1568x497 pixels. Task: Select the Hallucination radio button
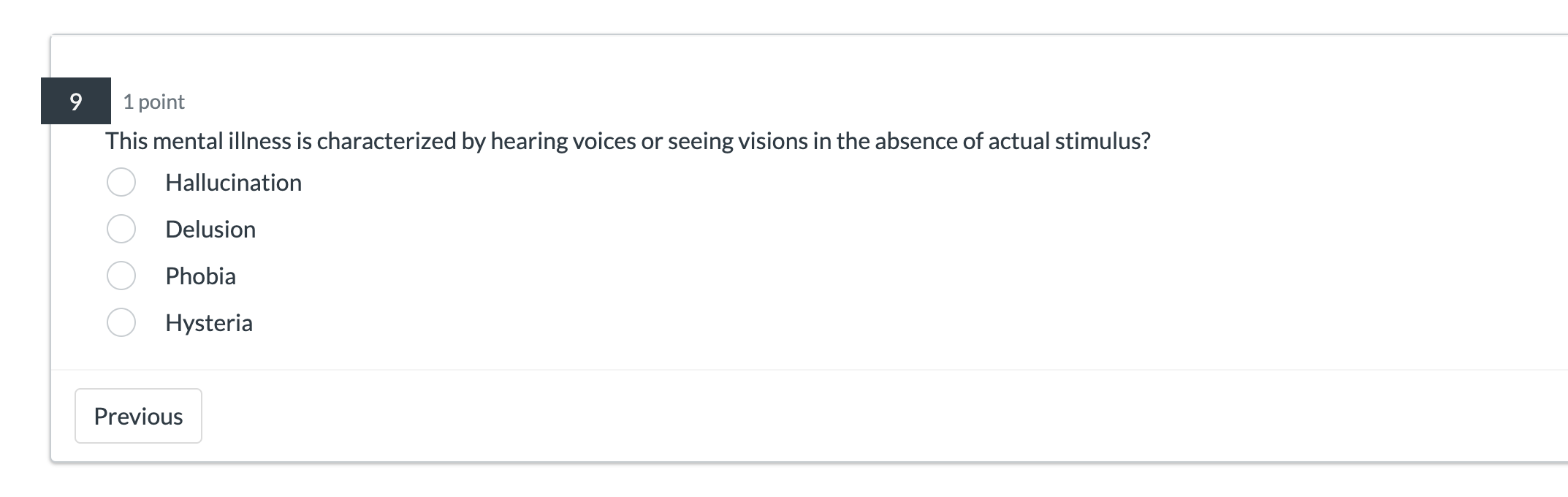click(x=121, y=183)
